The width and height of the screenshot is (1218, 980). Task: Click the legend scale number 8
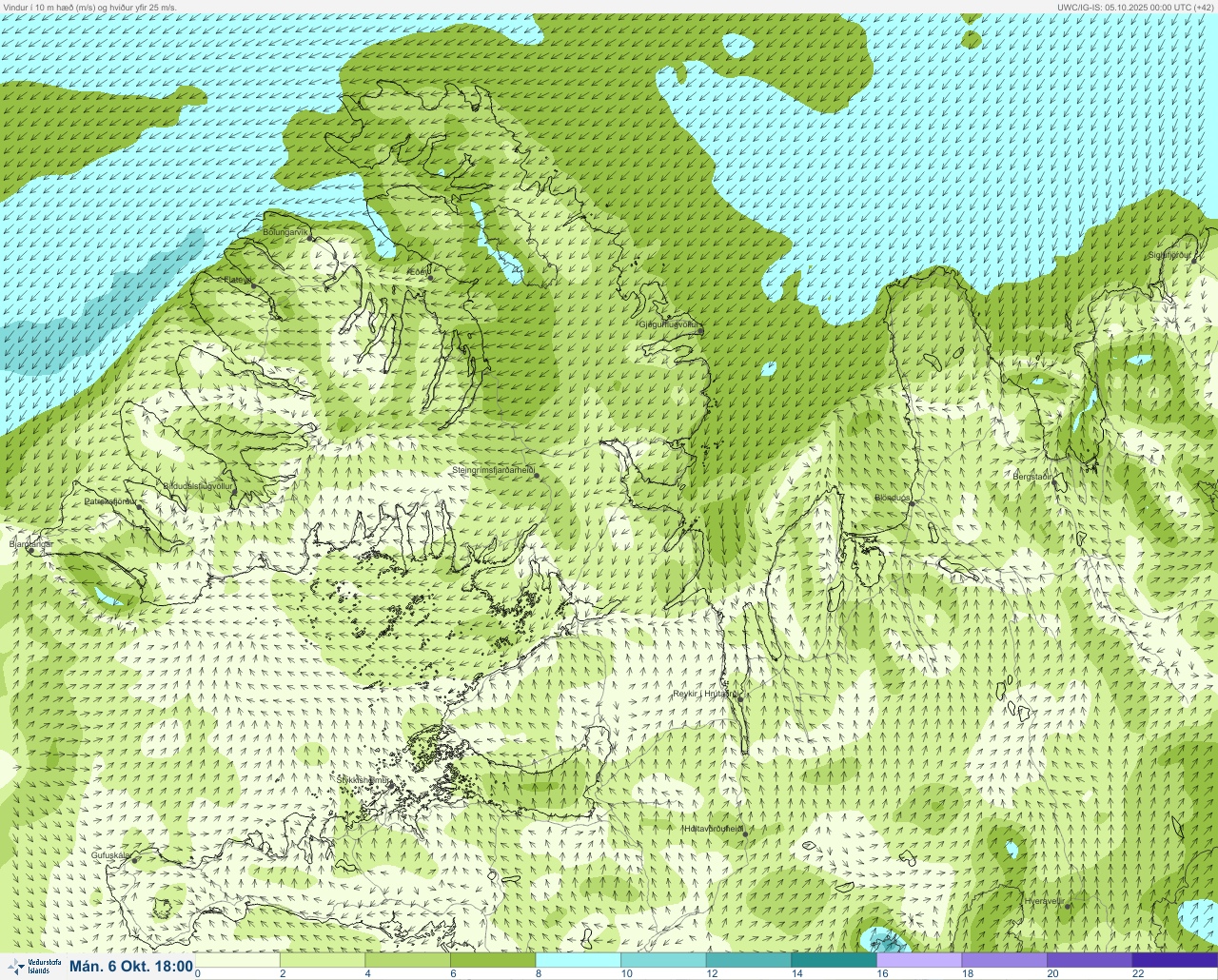(x=538, y=973)
